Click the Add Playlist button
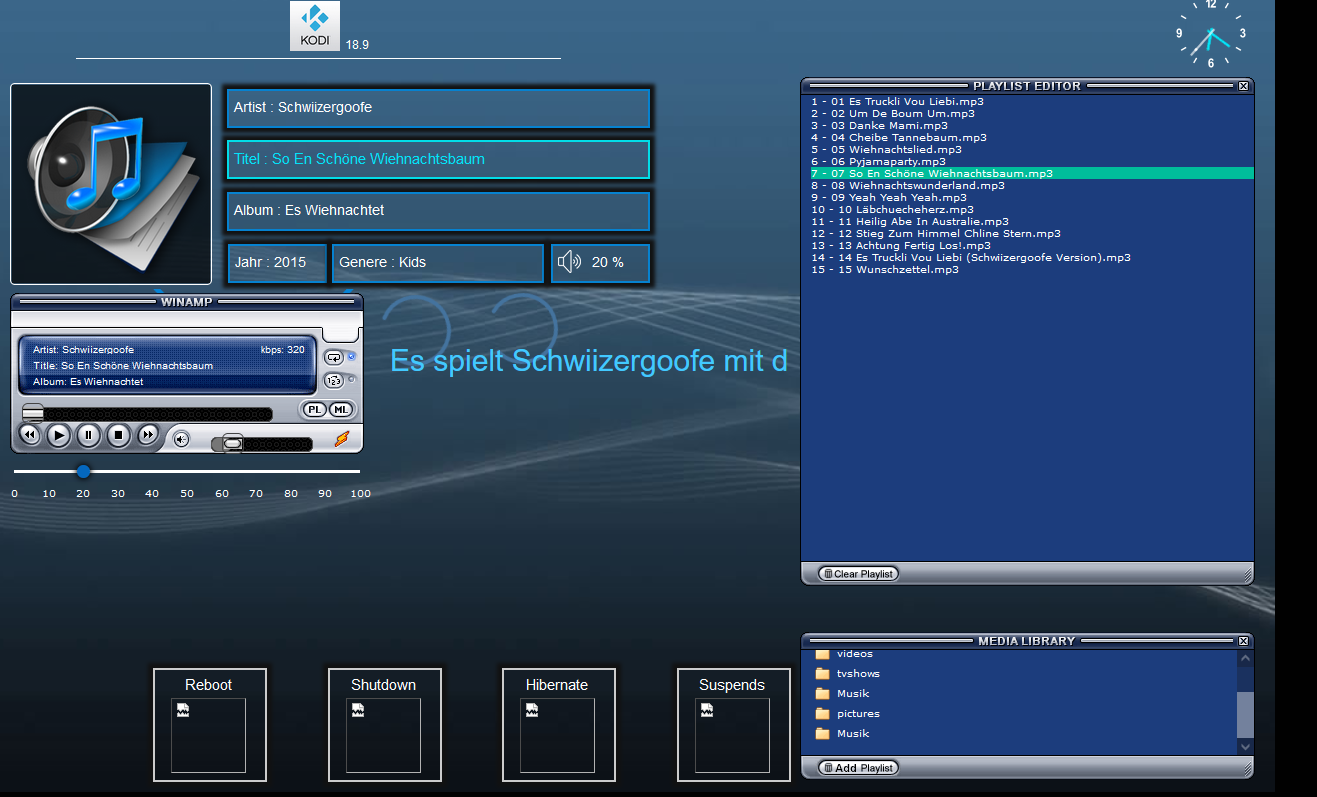Image resolution: width=1317 pixels, height=797 pixels. [x=858, y=768]
